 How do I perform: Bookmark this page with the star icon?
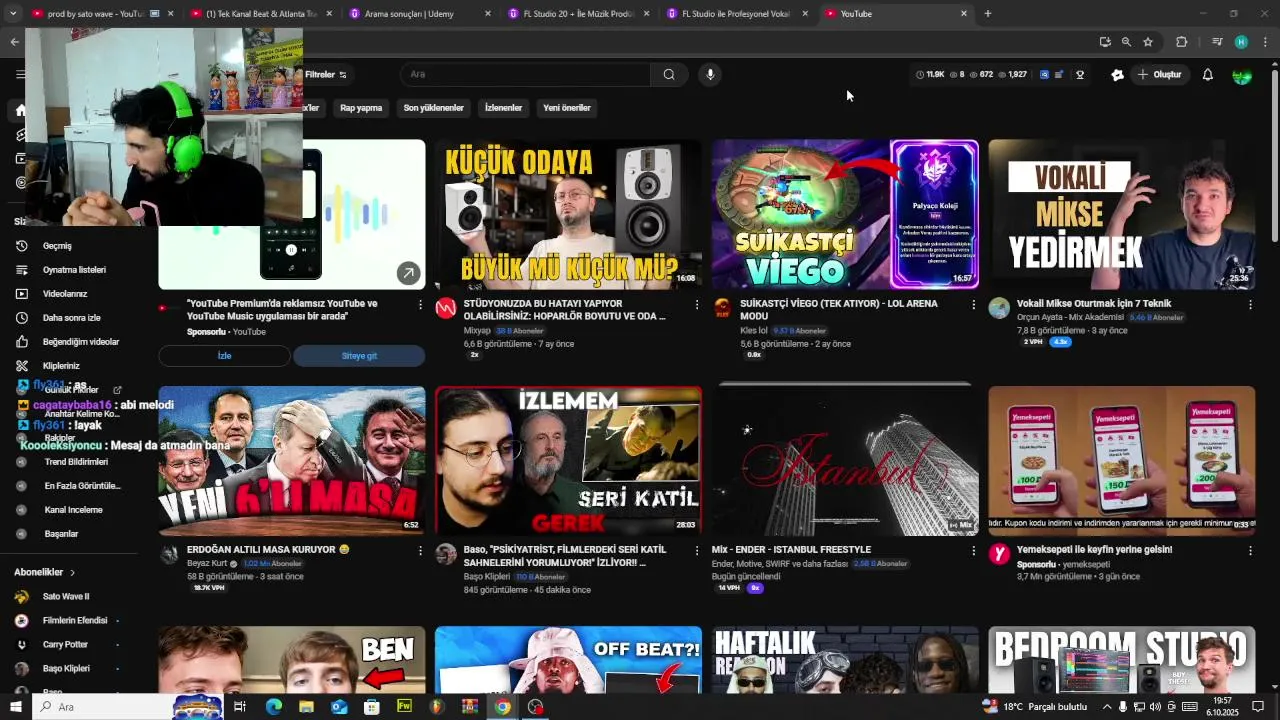(1148, 42)
